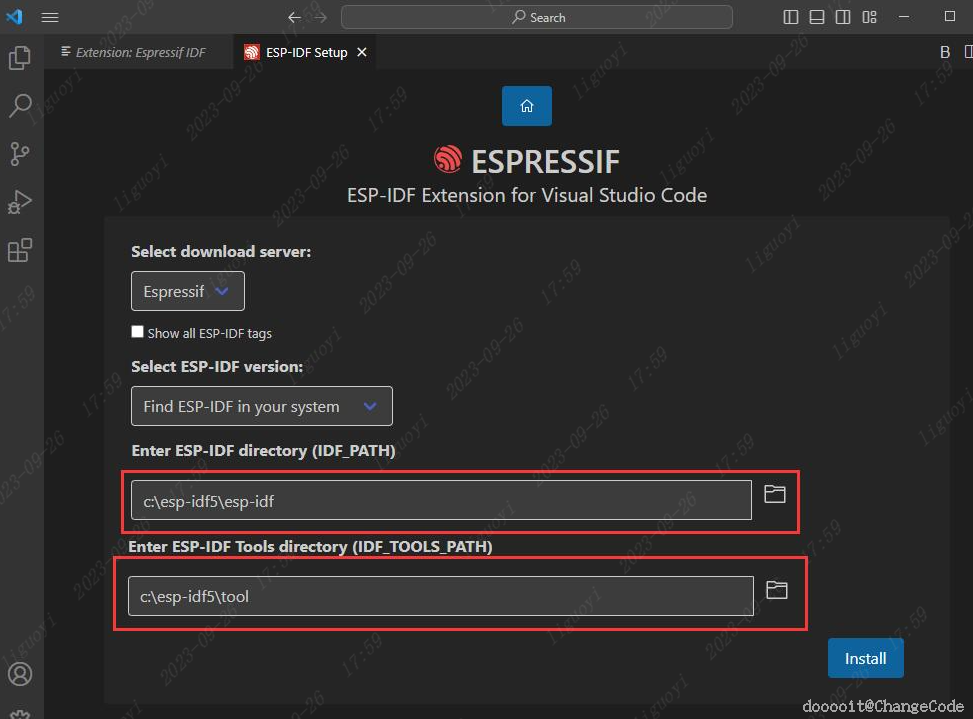Click the ESP-IDF Setup tab's Espressif icon
The image size is (973, 719).
pyautogui.click(x=251, y=52)
